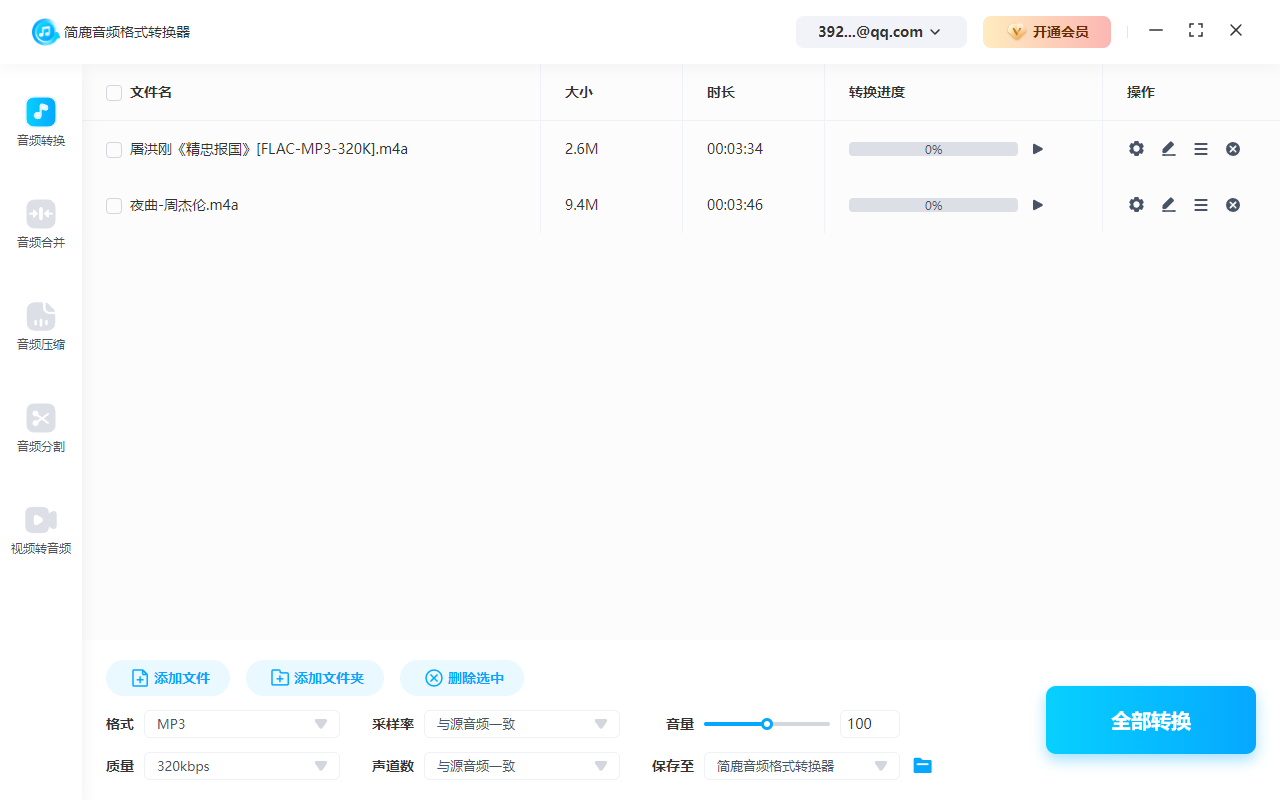Tick the checkbox for 夜曲-周杰伦.m4a
The image size is (1280, 800).
pos(114,206)
